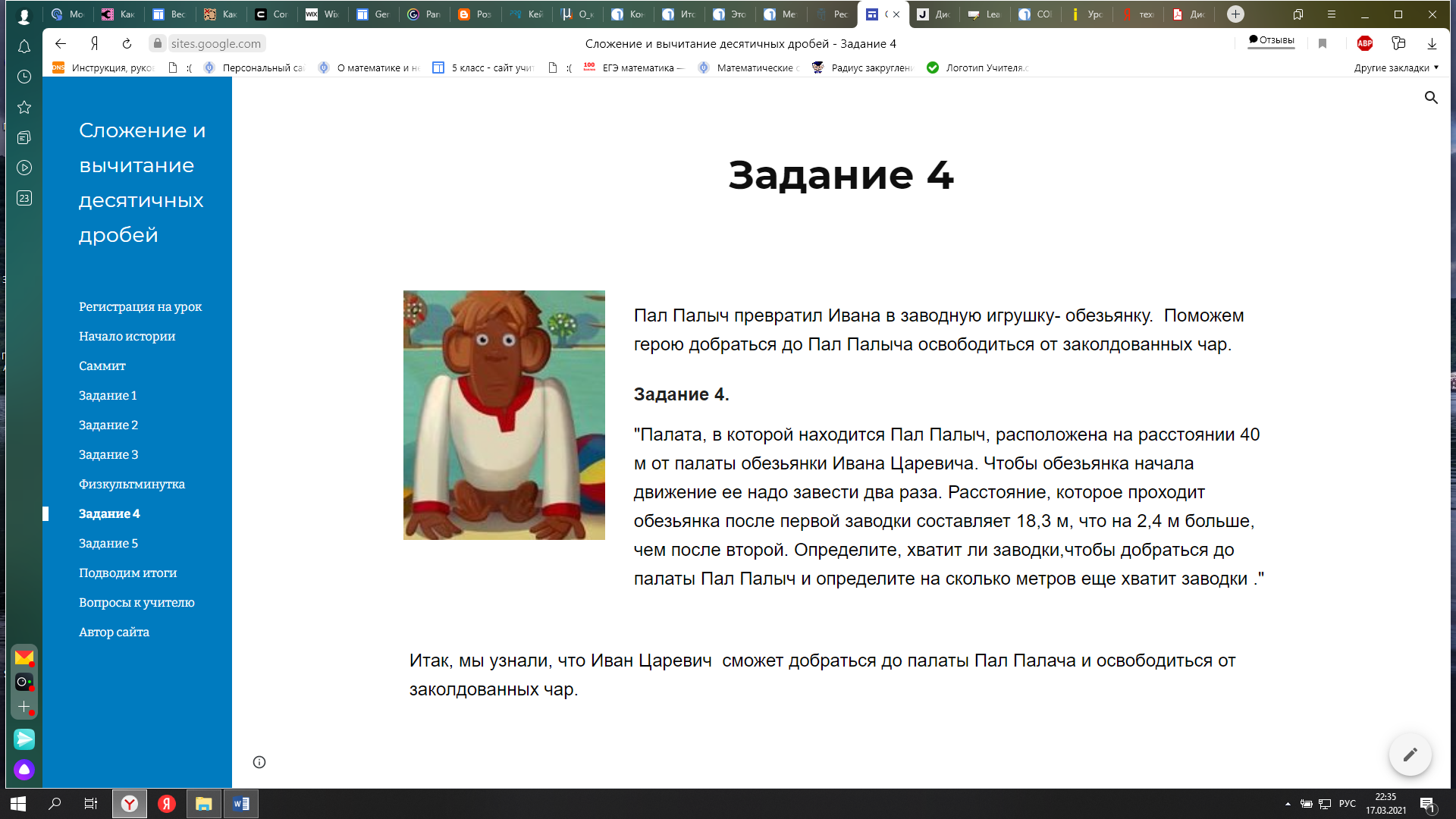Screen dimensions: 1456x819
Task: Click the sidebar mail envelope icon
Action: (24, 657)
